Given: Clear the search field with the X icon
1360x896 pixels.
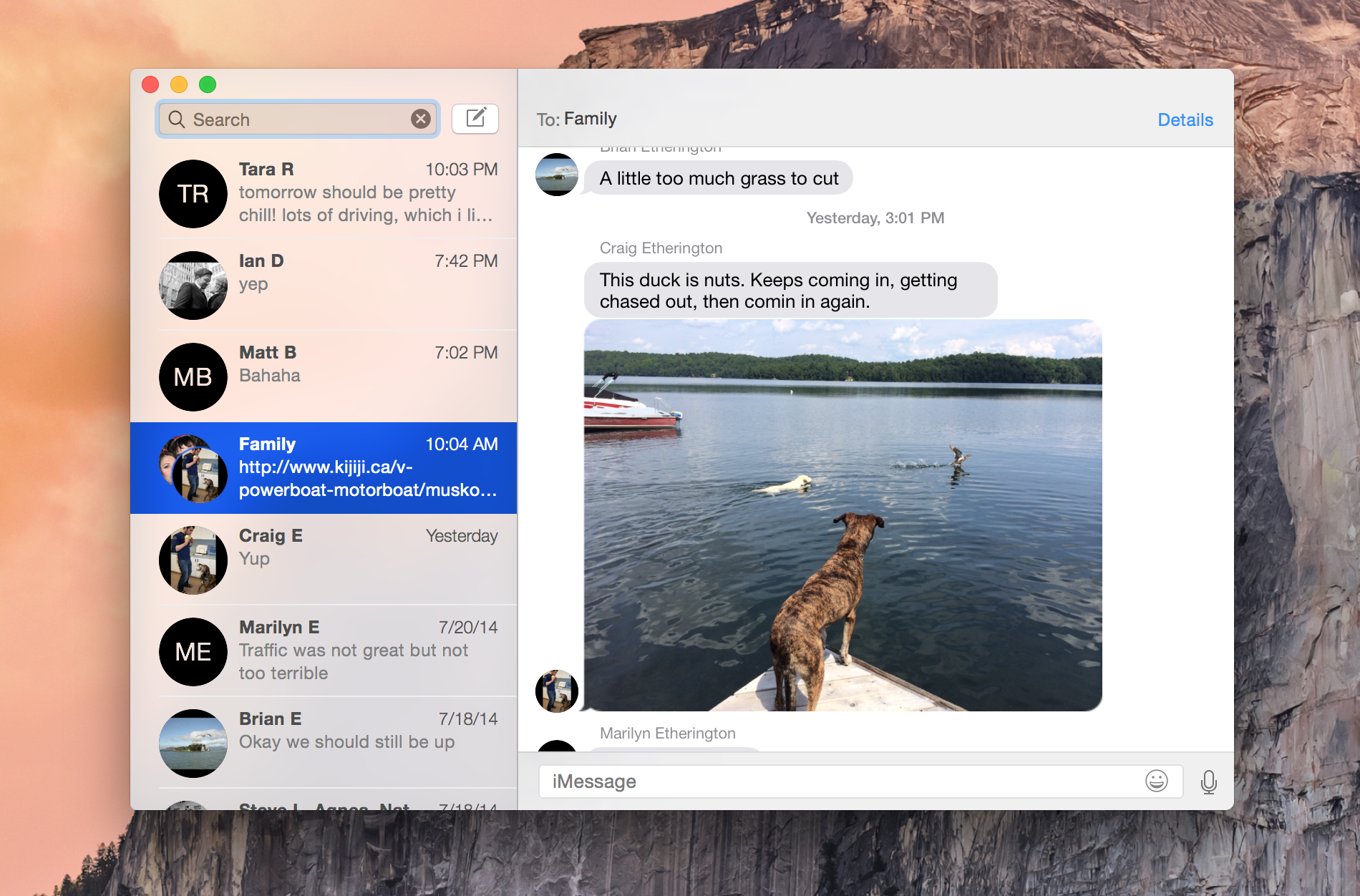Looking at the screenshot, I should click(x=421, y=119).
